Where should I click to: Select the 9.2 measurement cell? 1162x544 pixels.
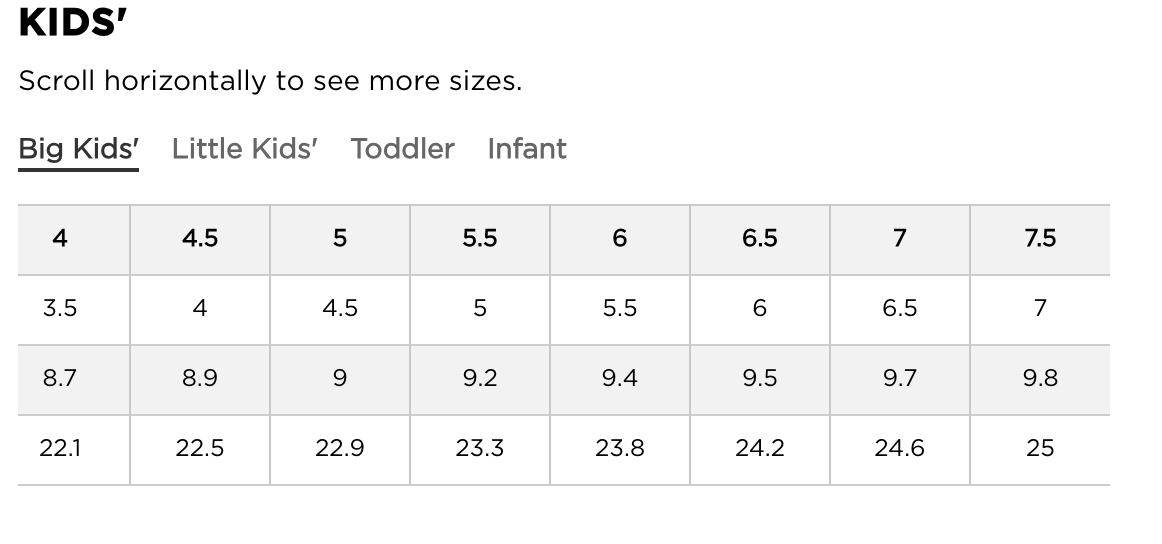click(480, 378)
